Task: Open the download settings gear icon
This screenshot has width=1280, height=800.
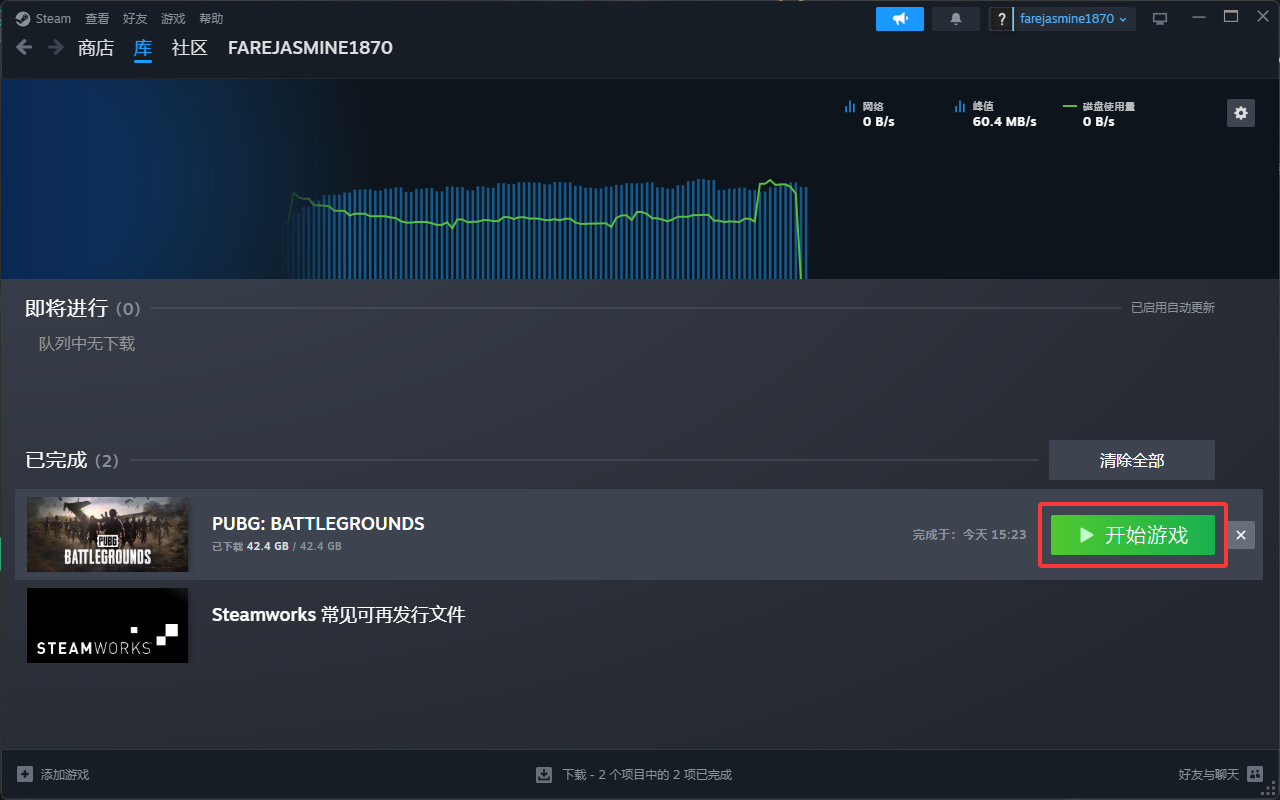Action: (1240, 113)
